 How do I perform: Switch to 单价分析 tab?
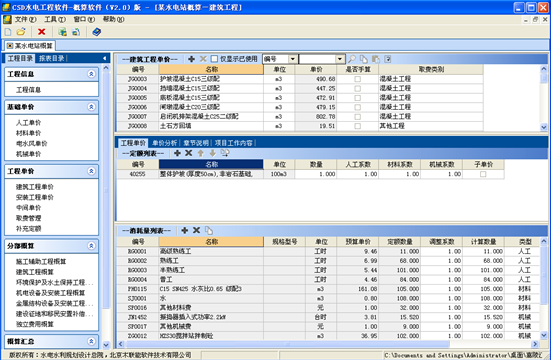click(164, 143)
